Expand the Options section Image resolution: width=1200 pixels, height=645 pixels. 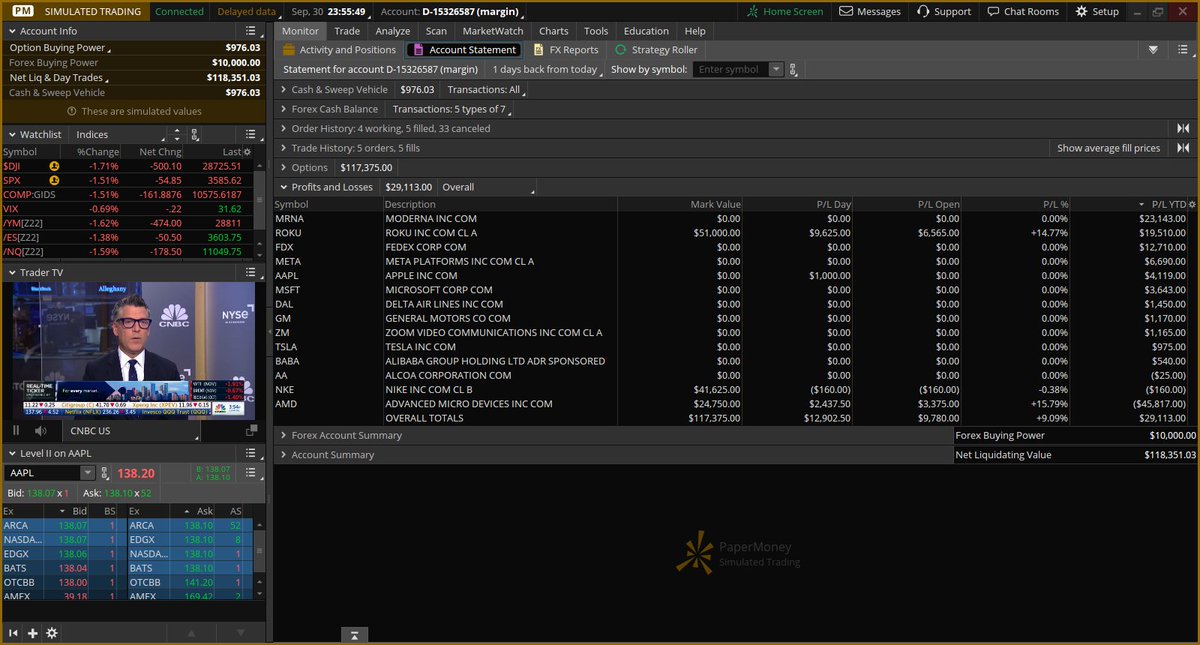click(x=283, y=167)
